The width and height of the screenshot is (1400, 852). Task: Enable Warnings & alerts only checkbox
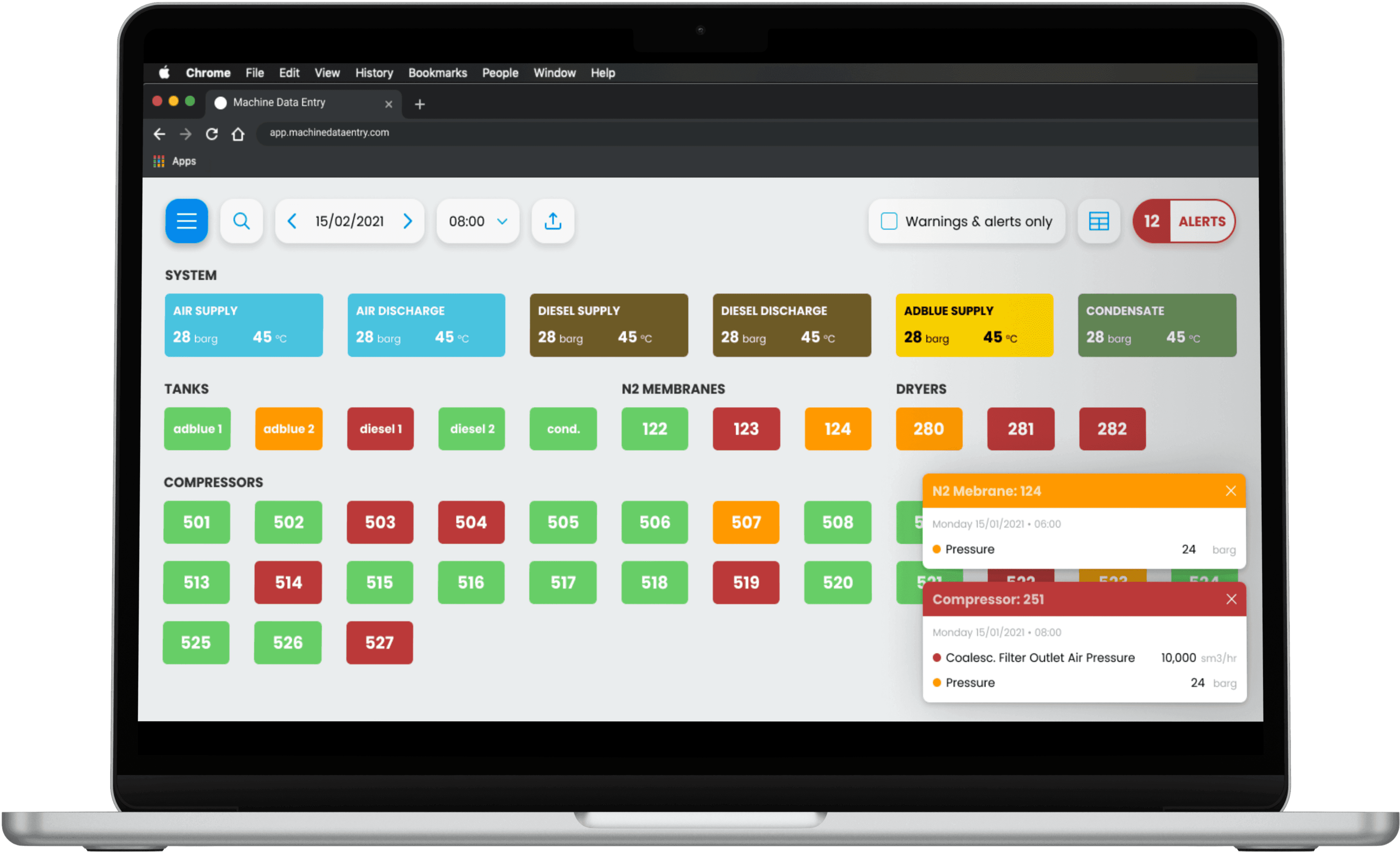coord(889,221)
